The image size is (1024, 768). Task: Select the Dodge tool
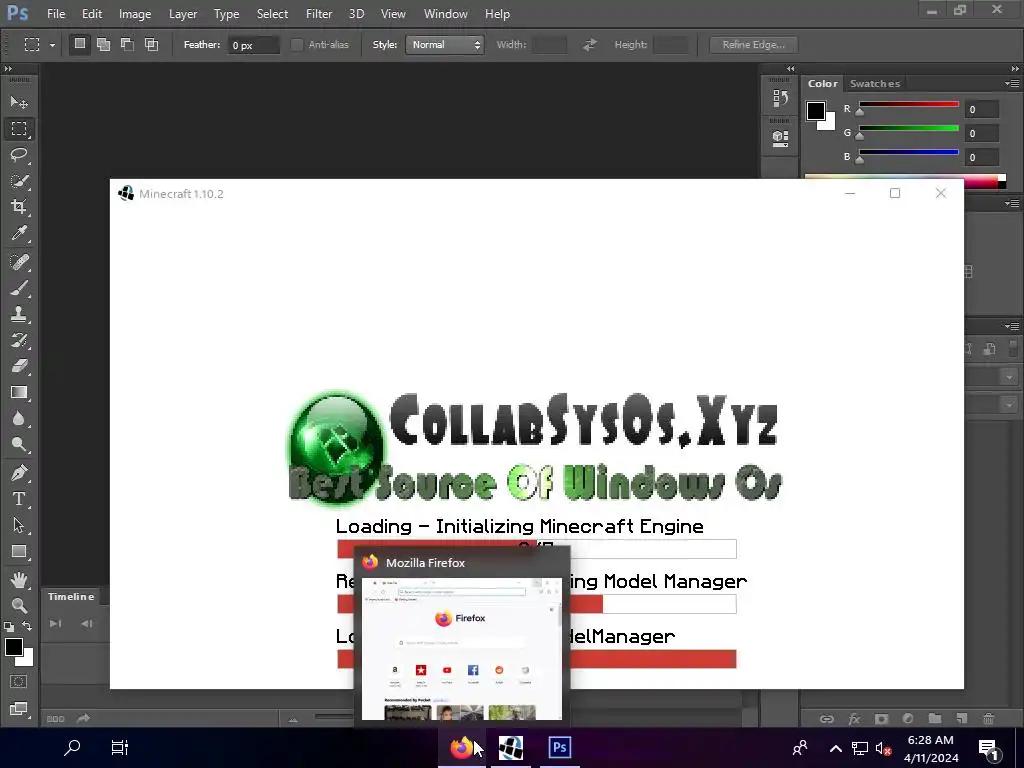(x=19, y=445)
